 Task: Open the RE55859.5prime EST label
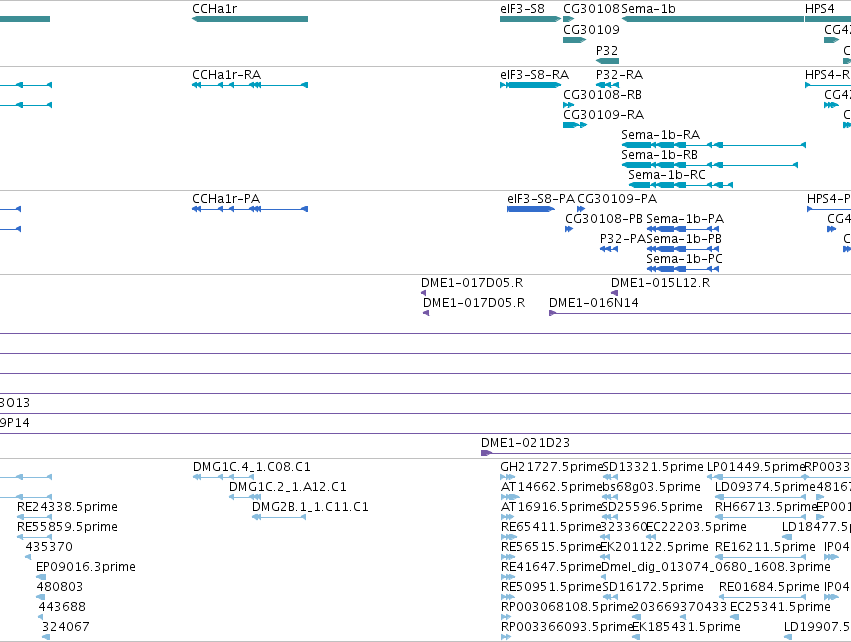[x=67, y=527]
